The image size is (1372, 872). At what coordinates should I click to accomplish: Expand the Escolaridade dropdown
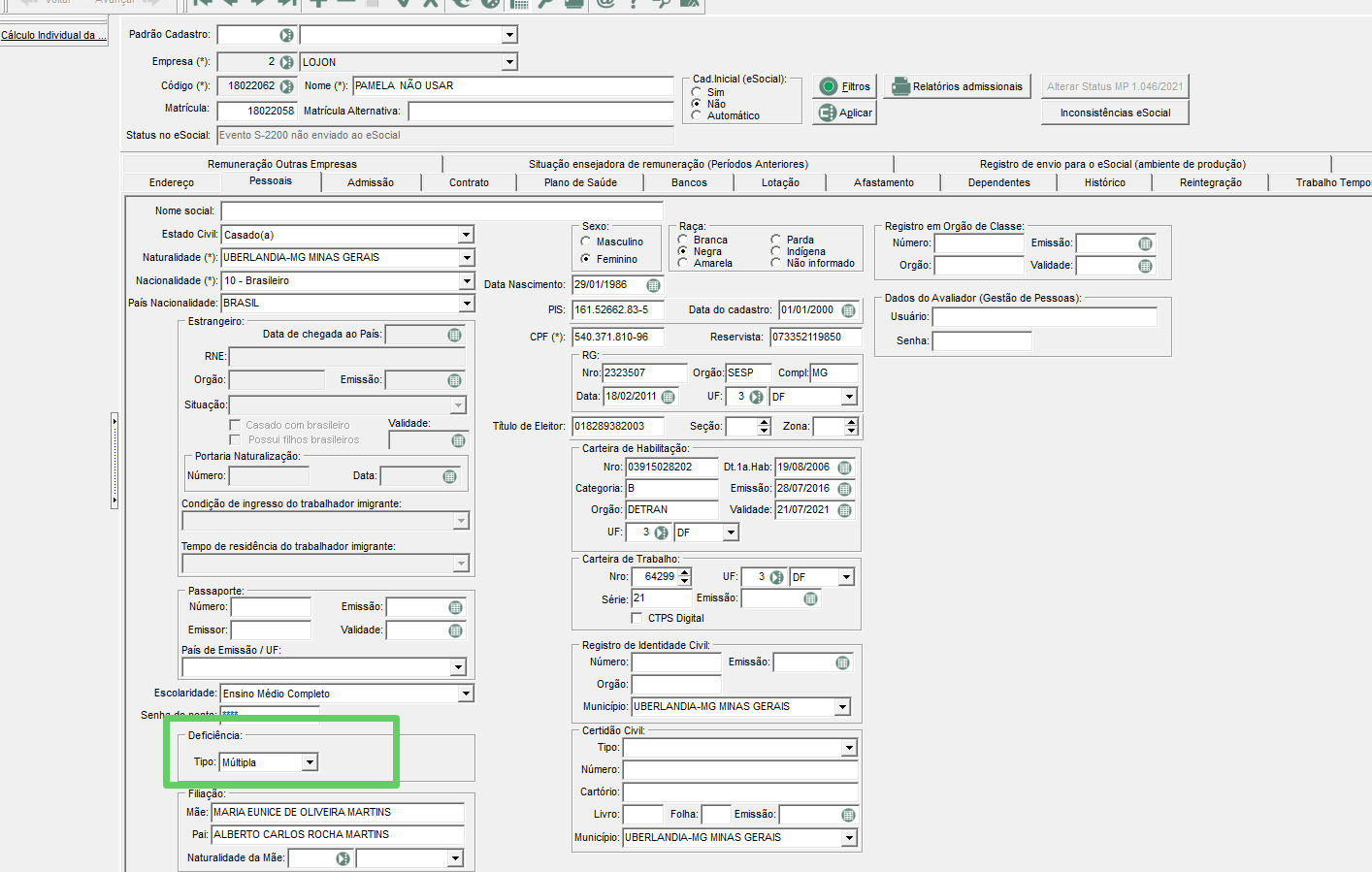click(x=466, y=694)
